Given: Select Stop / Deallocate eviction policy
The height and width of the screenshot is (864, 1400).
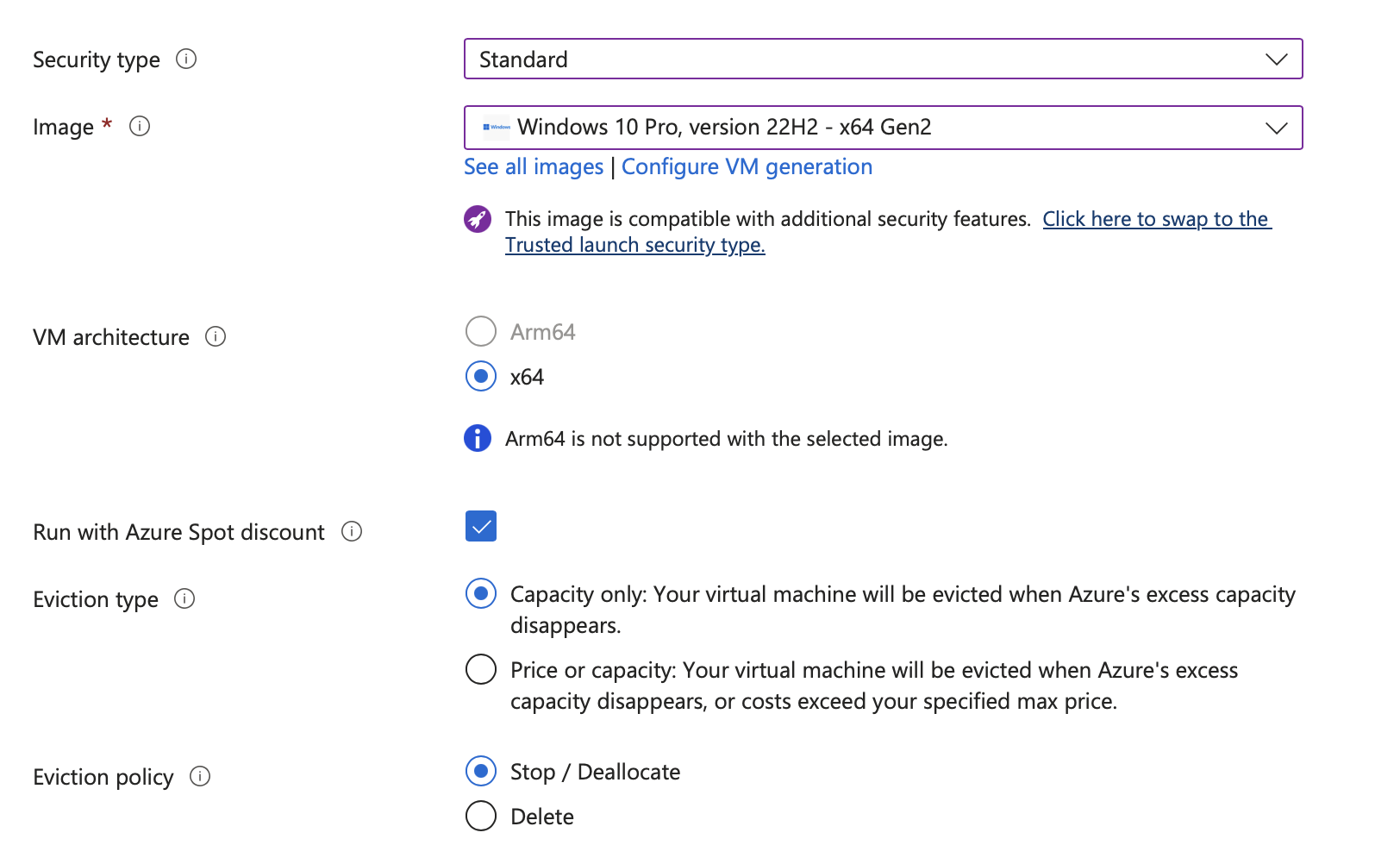Looking at the screenshot, I should tap(481, 771).
